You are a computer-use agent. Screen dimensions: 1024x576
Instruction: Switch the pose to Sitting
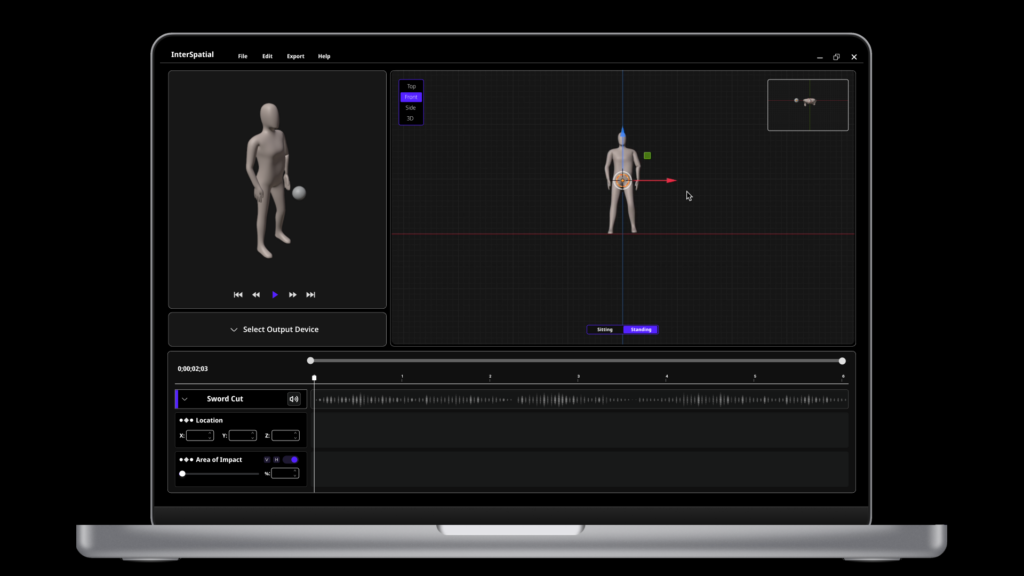click(605, 329)
